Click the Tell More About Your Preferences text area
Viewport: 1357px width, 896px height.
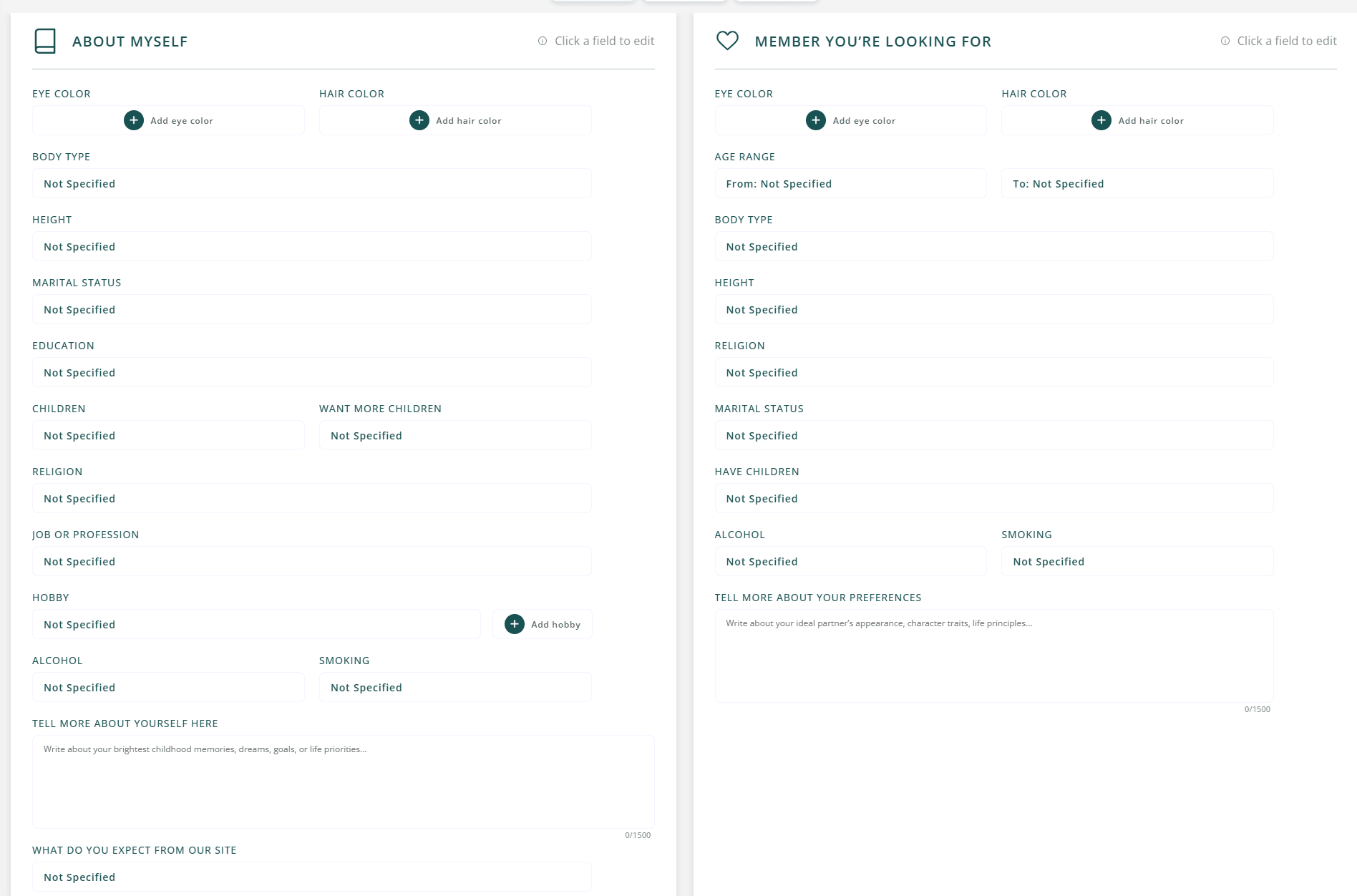click(994, 656)
